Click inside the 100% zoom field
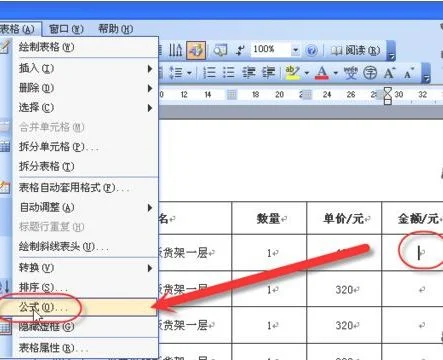 (271, 50)
